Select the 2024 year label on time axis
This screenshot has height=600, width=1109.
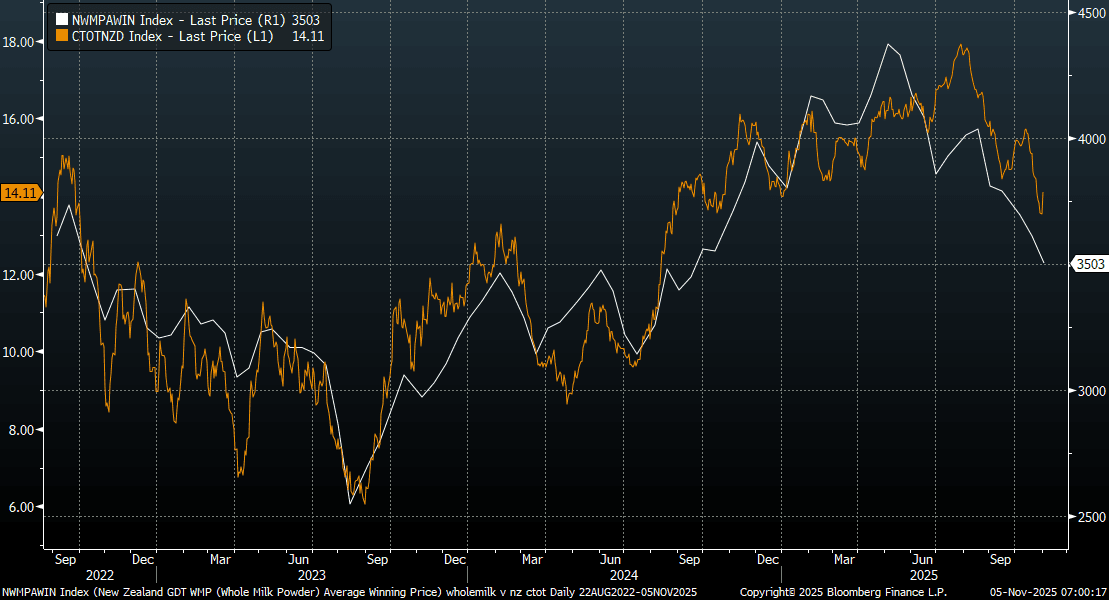point(624,575)
